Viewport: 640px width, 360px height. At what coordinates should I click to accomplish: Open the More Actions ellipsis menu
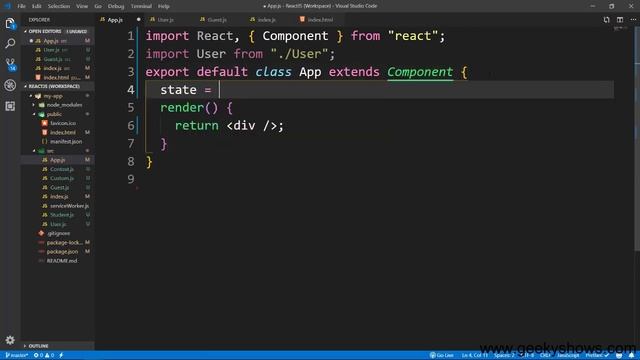coord(633,20)
